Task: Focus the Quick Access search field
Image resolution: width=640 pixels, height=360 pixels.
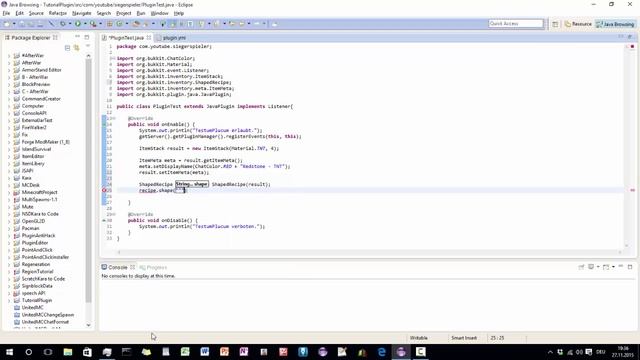Action: (x=516, y=24)
